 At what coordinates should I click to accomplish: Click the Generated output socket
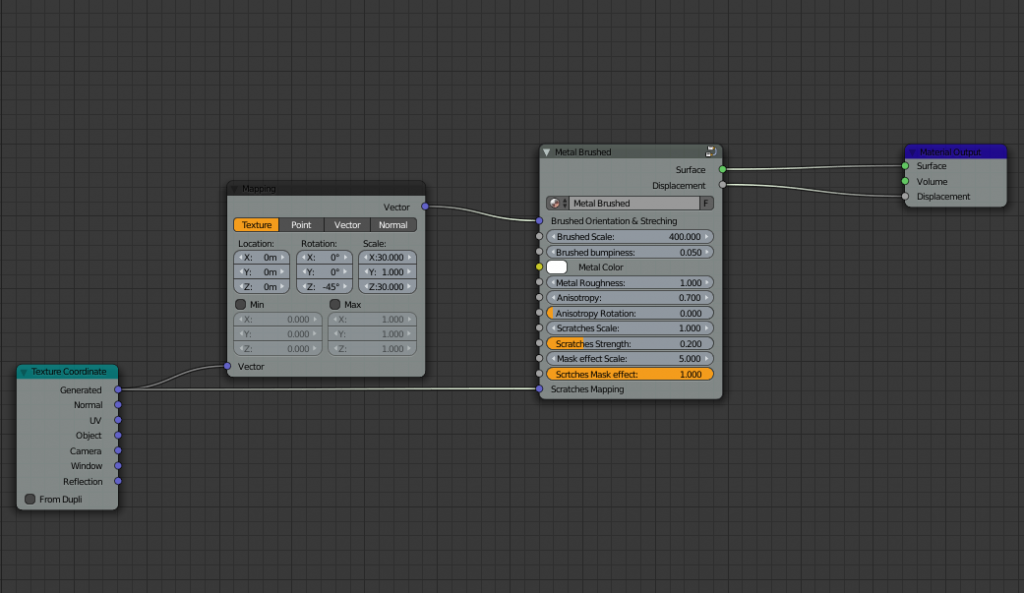118,389
